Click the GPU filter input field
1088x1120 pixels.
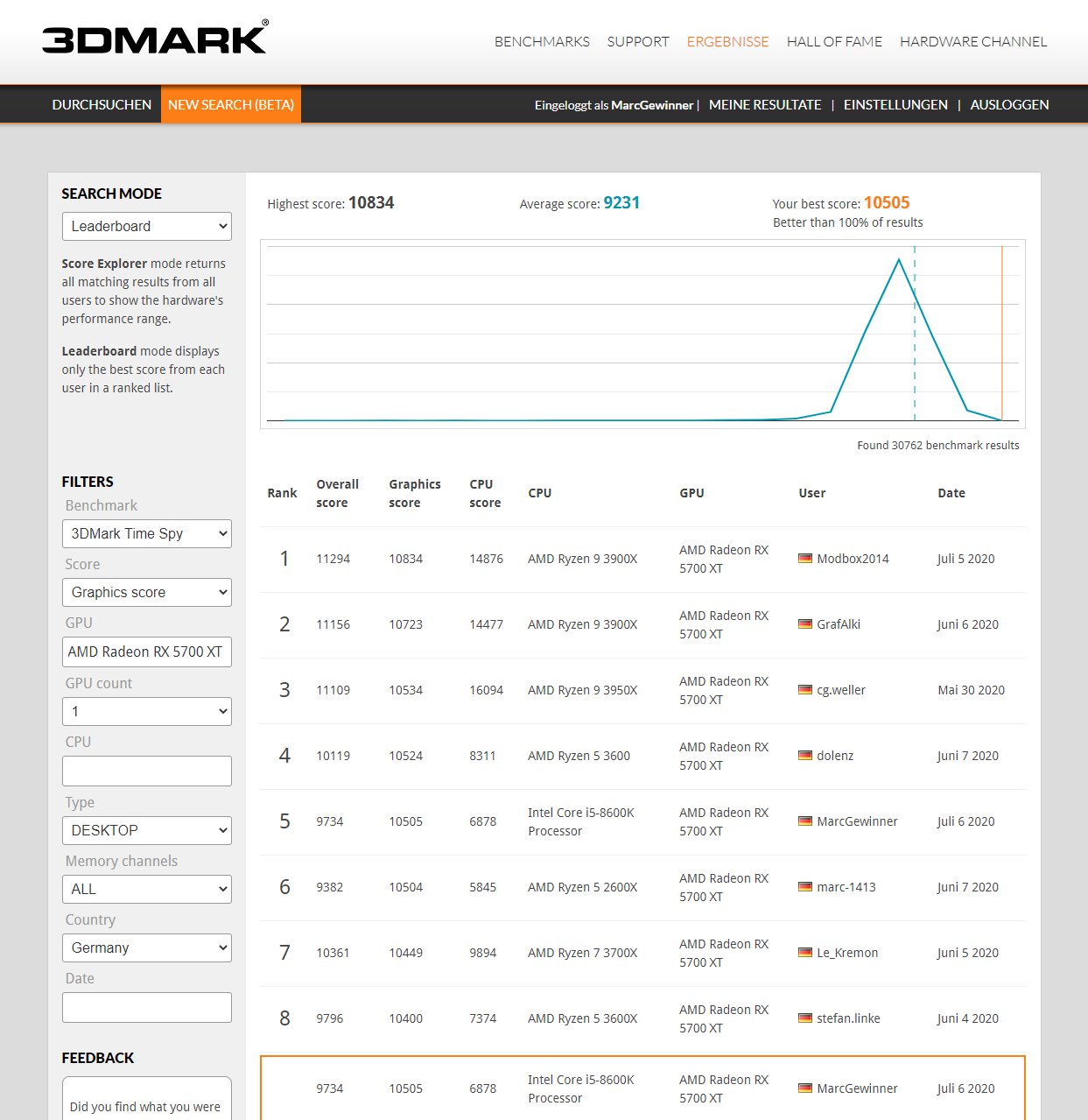click(147, 652)
